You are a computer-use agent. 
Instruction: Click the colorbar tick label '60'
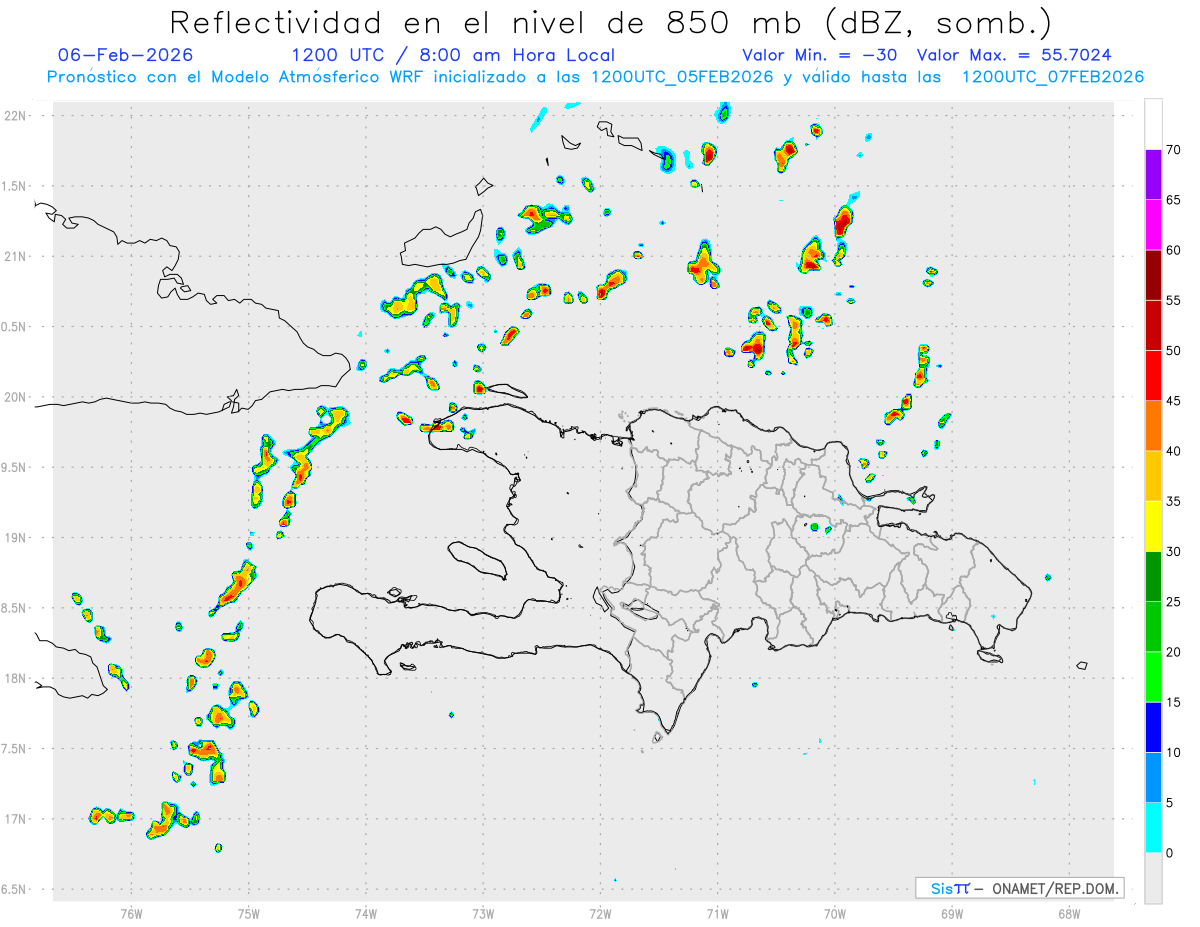1174,250
